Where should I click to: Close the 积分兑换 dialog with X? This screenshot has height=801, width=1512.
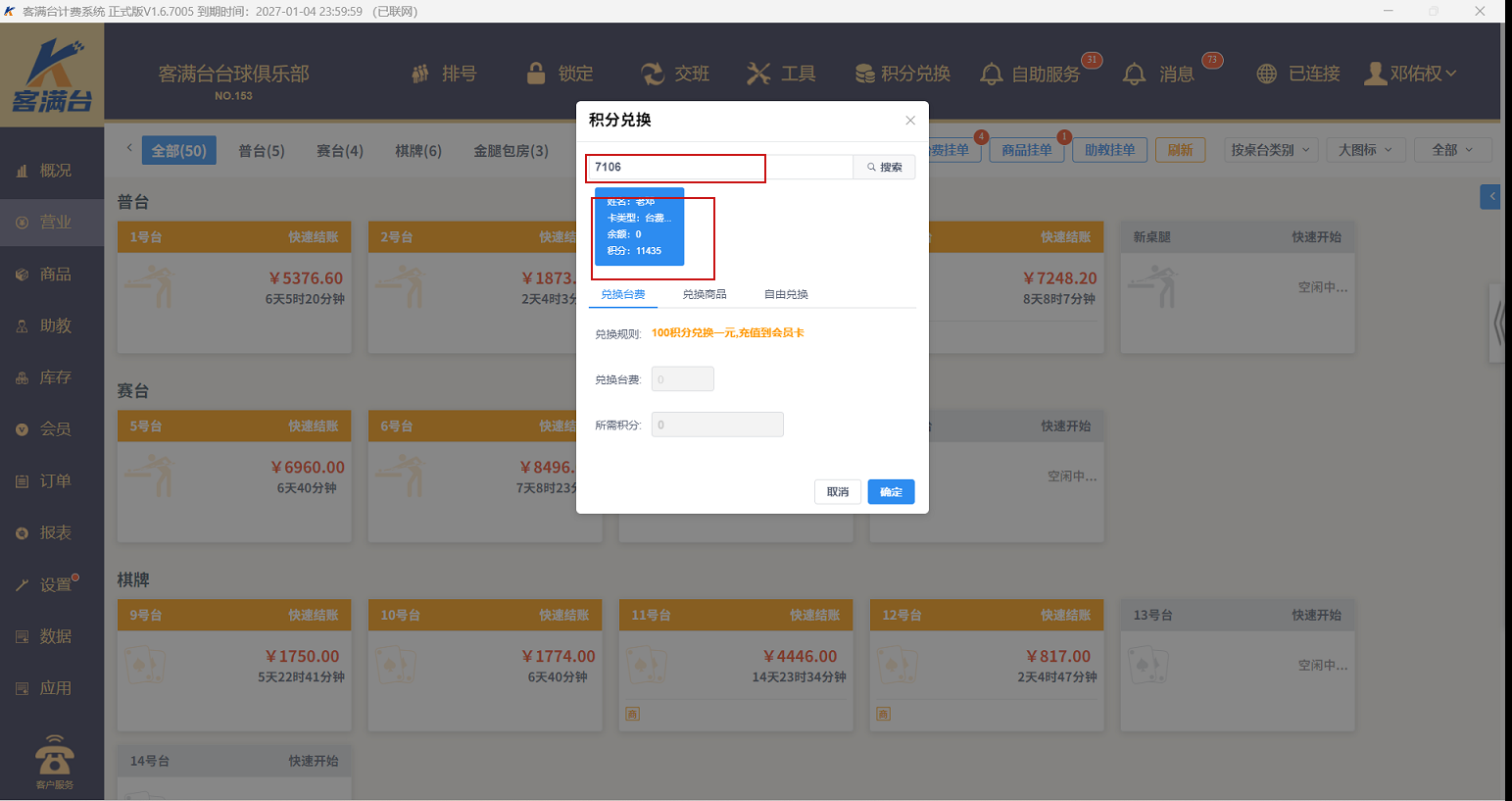point(910,121)
